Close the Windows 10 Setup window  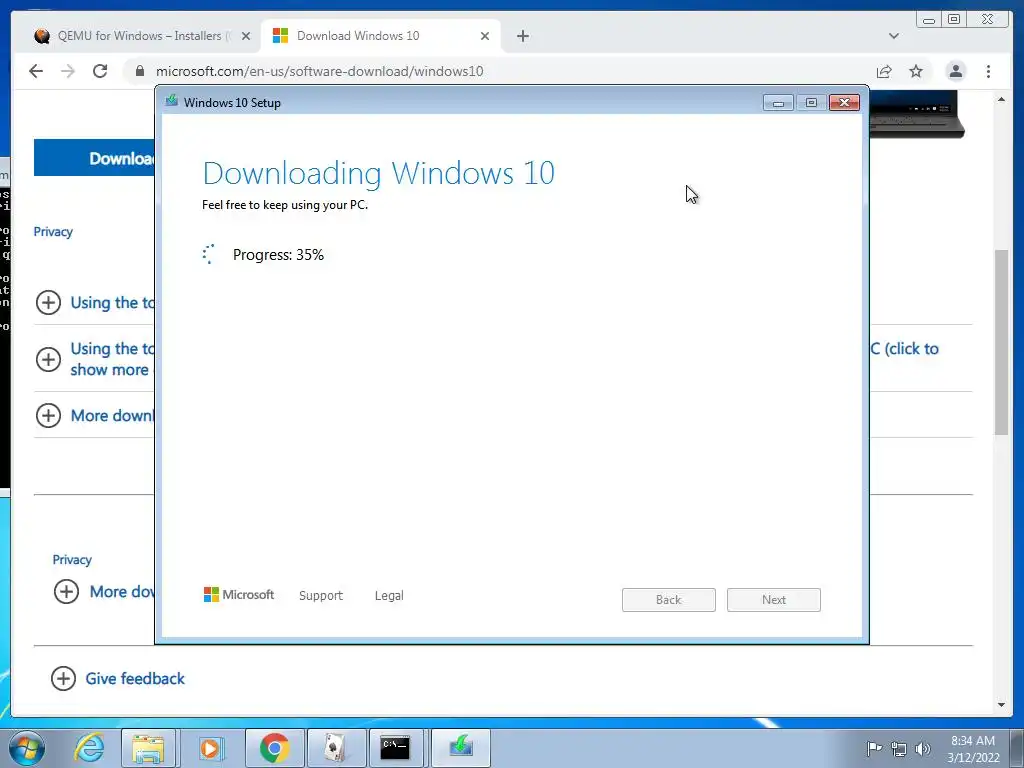844,103
